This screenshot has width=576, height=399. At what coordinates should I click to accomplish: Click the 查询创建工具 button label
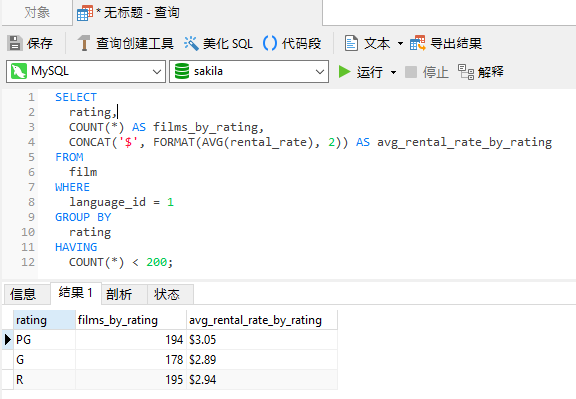135,43
